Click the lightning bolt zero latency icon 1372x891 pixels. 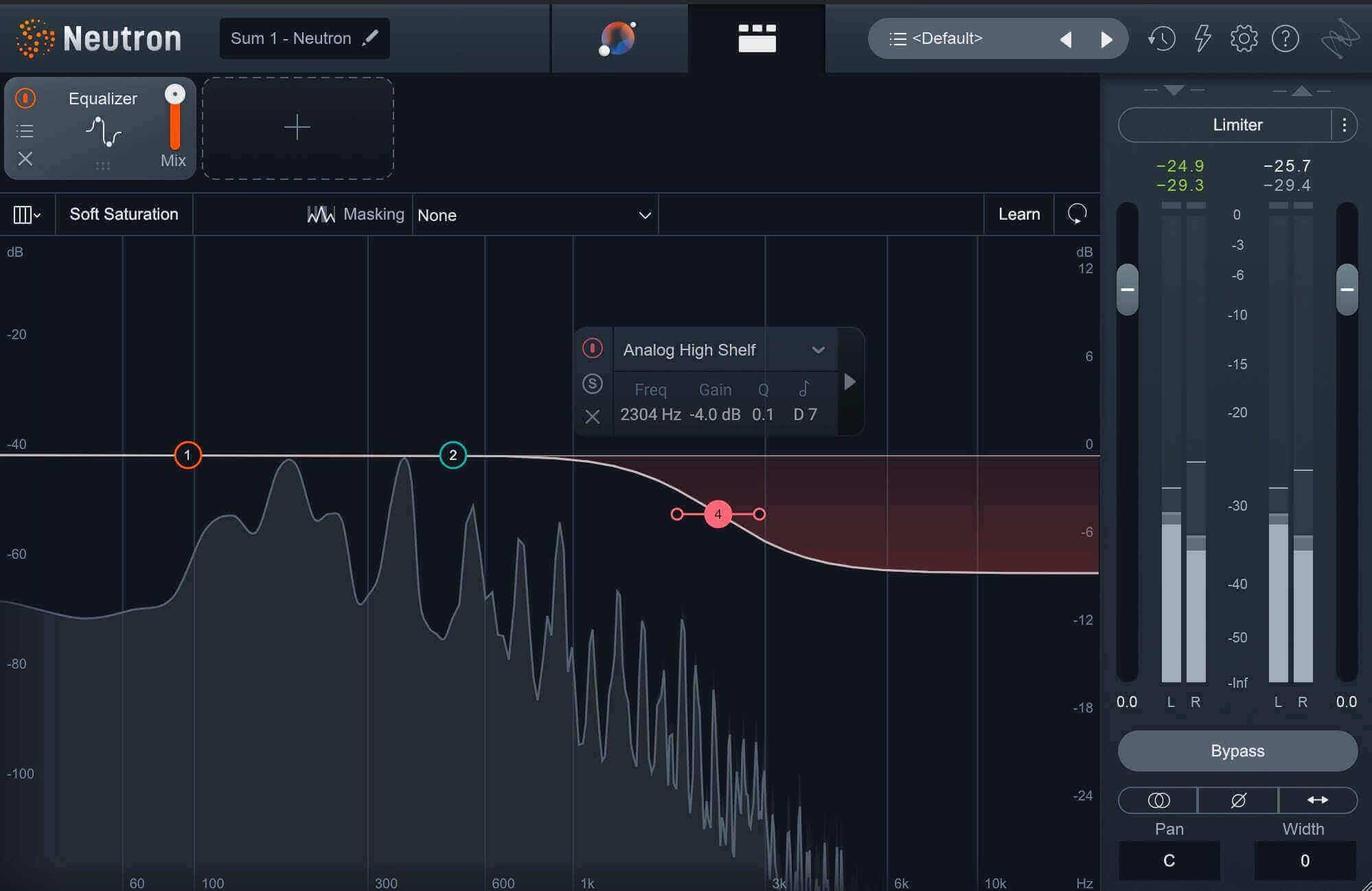point(1202,38)
